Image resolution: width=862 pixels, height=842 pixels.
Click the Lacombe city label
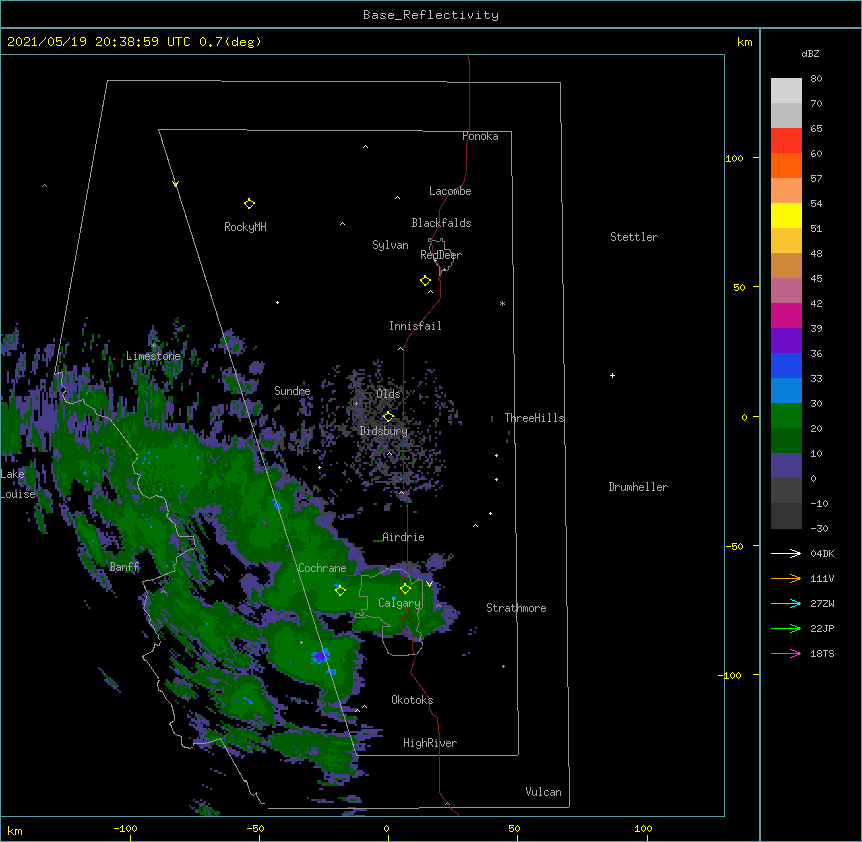click(x=450, y=191)
